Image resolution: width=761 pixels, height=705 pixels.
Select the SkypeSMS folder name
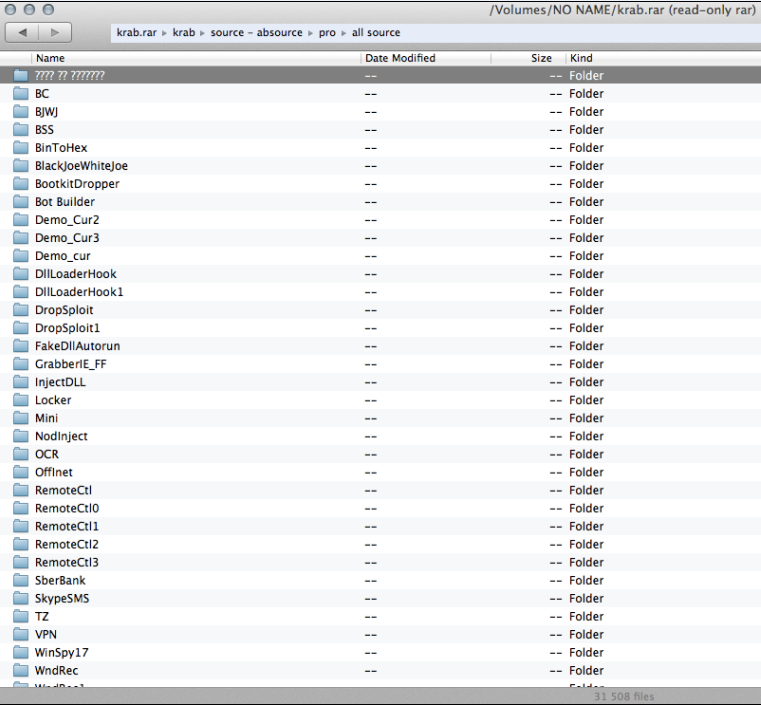point(62,598)
